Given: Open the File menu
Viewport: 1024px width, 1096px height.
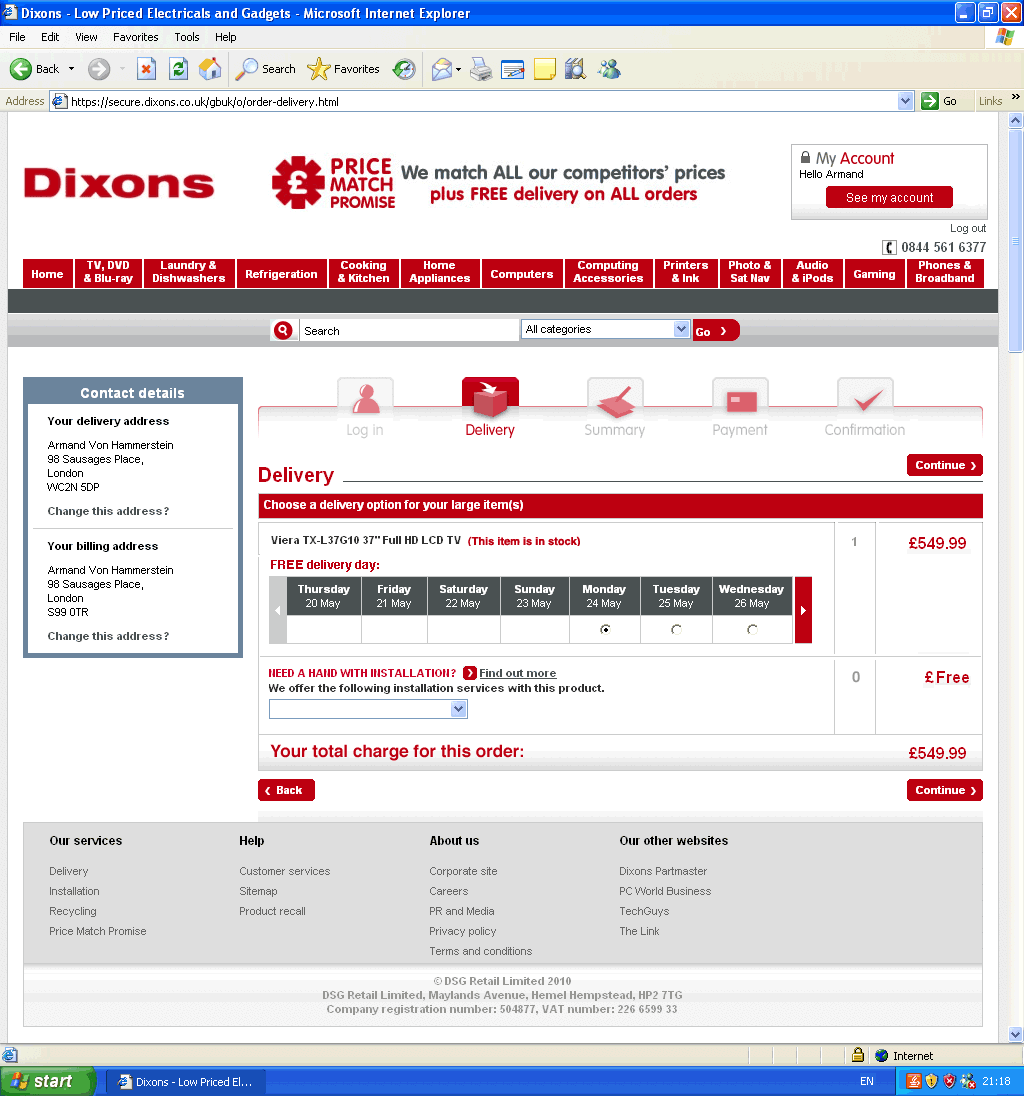Looking at the screenshot, I should pyautogui.click(x=17, y=37).
